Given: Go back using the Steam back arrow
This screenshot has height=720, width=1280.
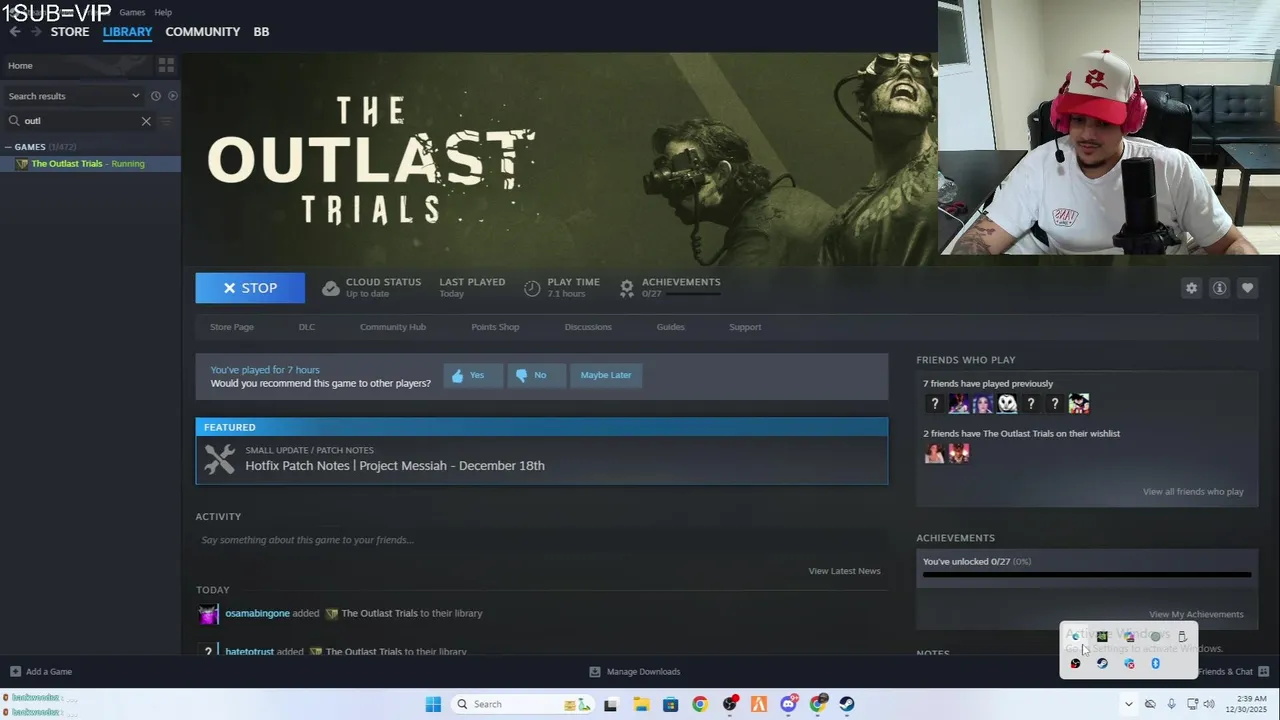Looking at the screenshot, I should coord(15,32).
